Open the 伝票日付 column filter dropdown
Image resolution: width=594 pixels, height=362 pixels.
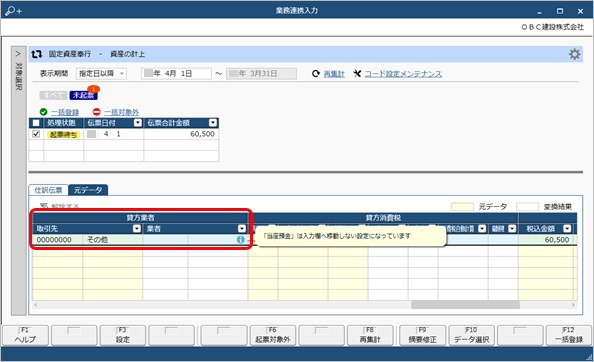[138, 123]
